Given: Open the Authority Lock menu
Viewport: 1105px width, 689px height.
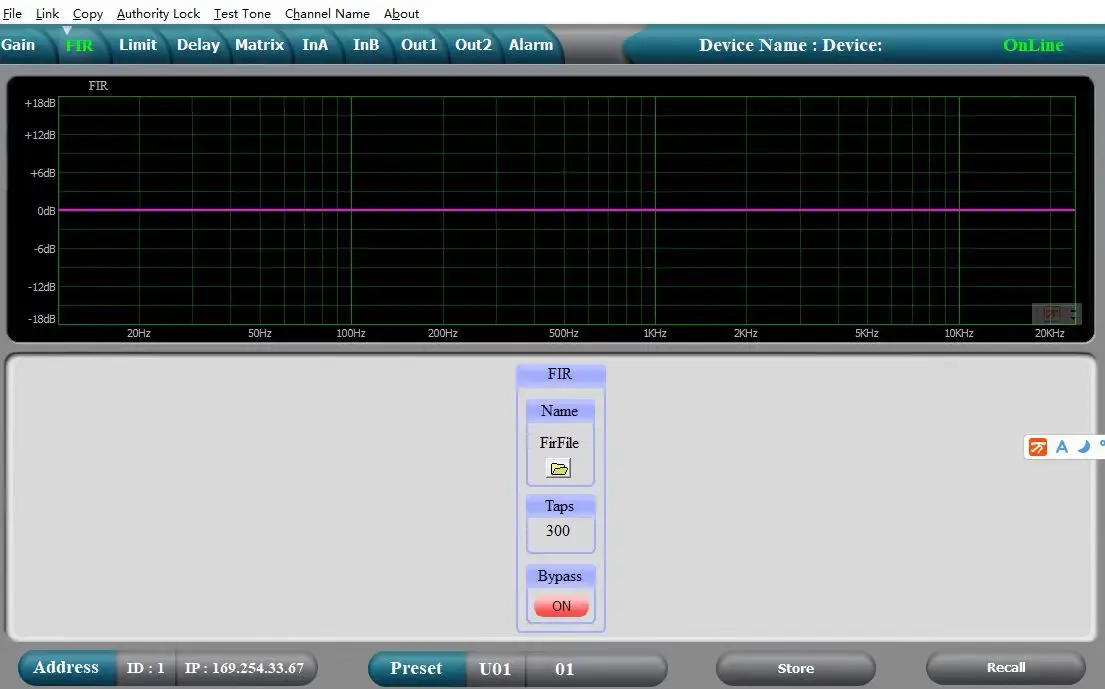Looking at the screenshot, I should coord(158,14).
